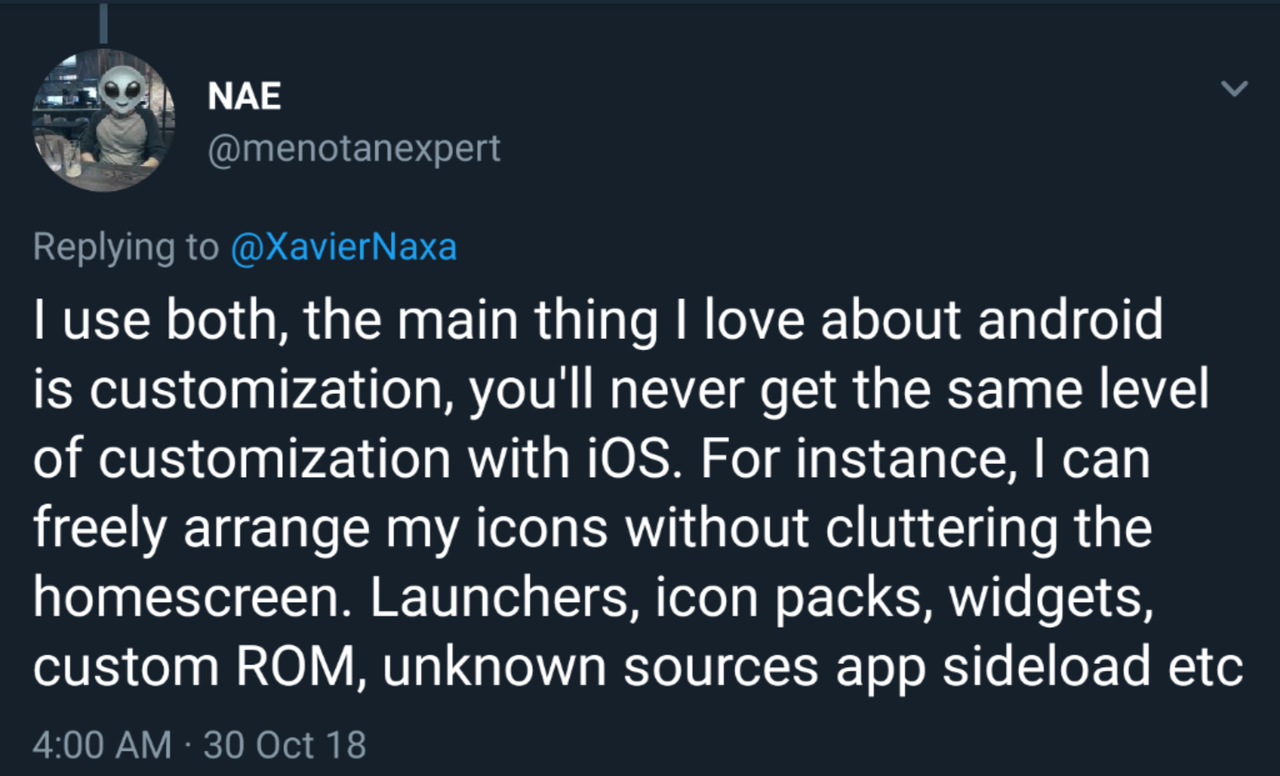
Task: Expand the tweet options chevron
Action: [1236, 89]
